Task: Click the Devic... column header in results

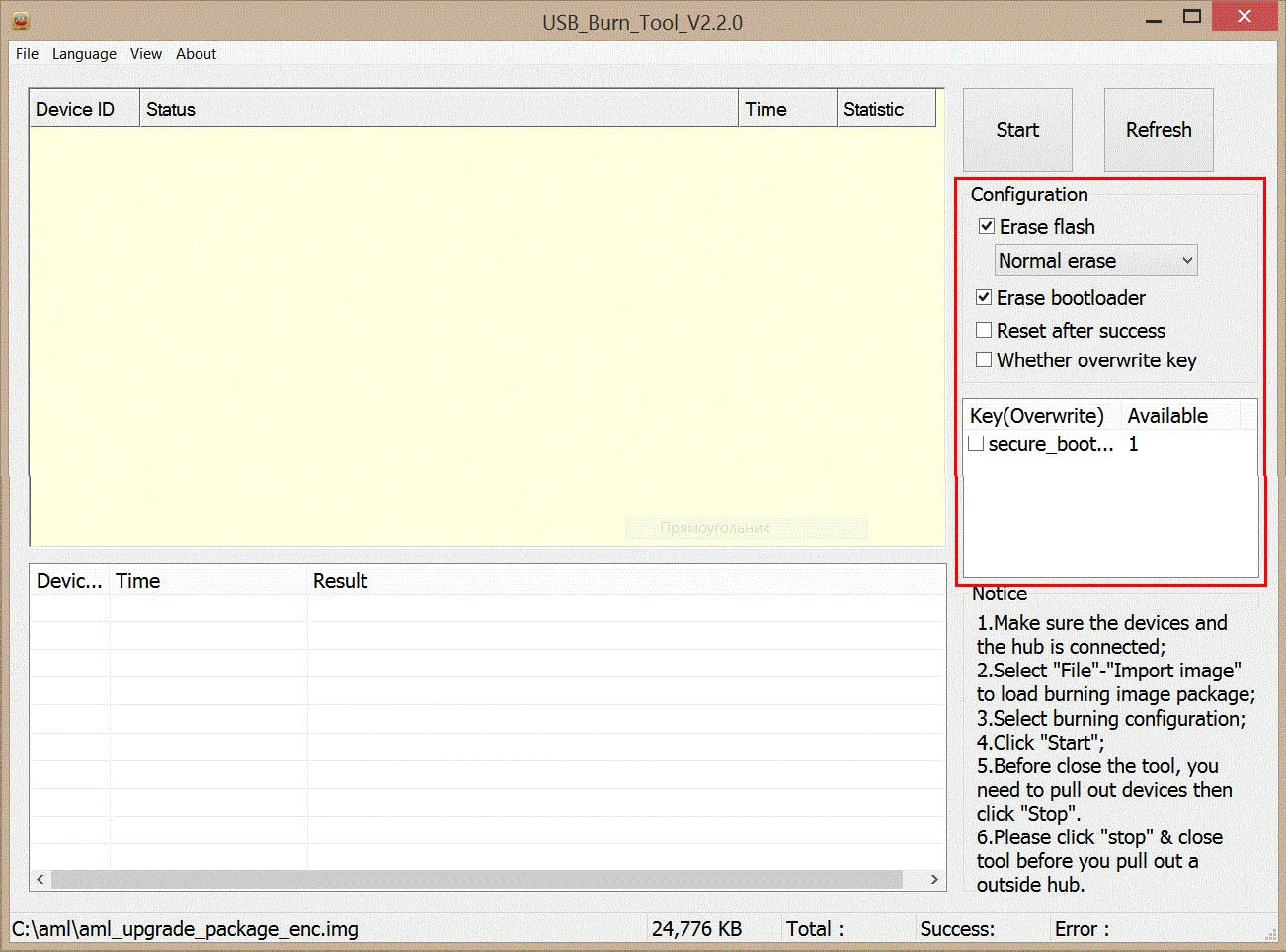Action: 69,581
